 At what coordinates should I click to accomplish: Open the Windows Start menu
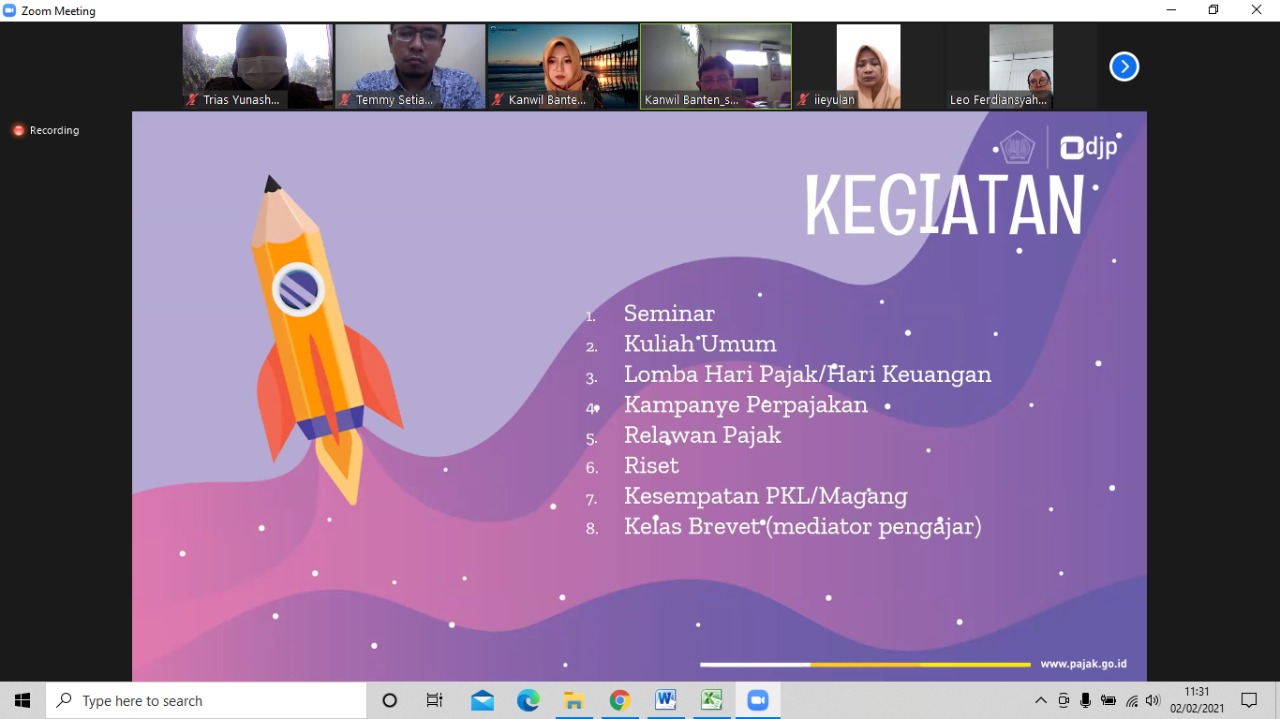[x=22, y=700]
